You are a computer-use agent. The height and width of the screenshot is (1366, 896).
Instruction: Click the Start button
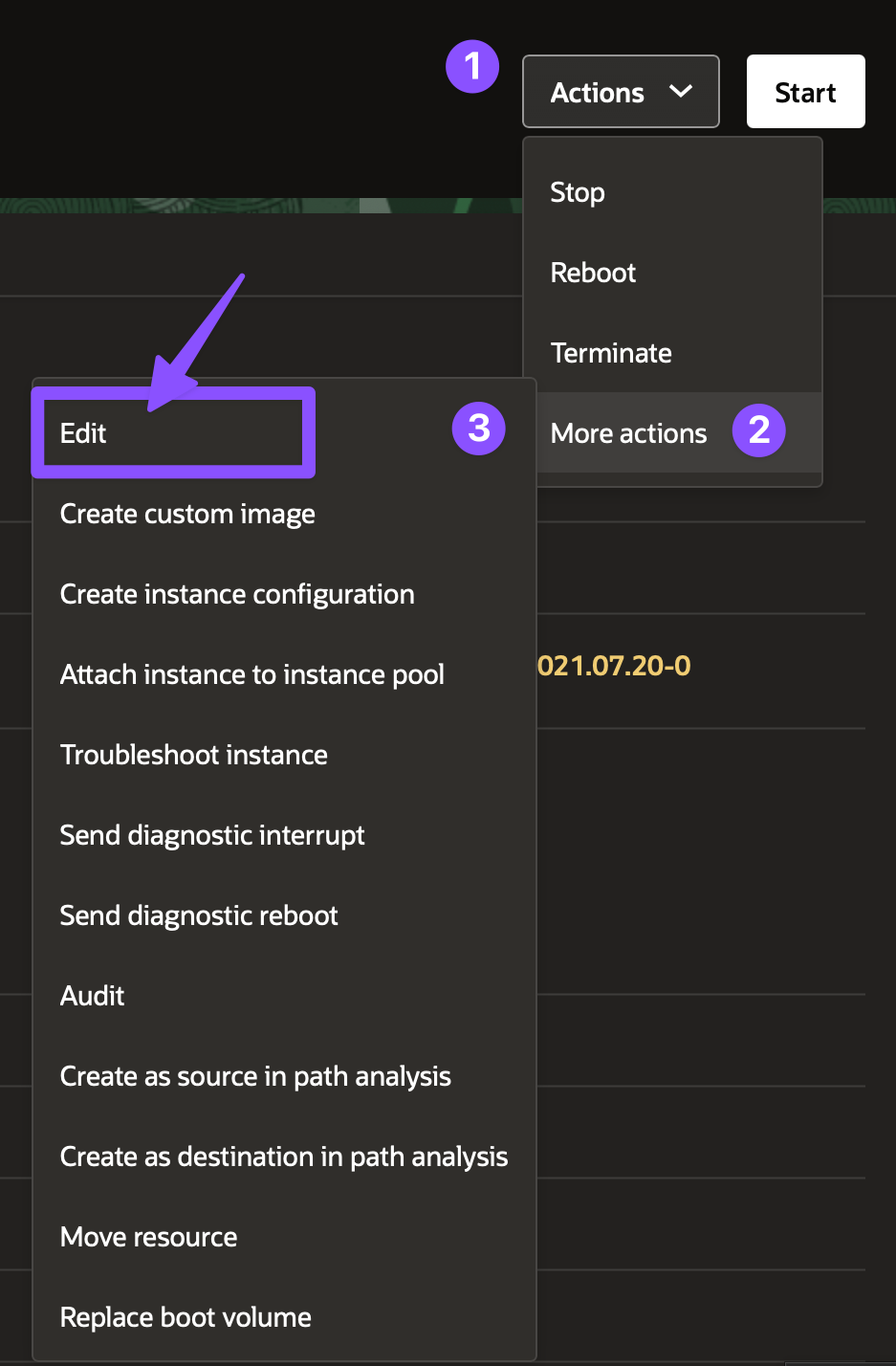click(x=805, y=92)
